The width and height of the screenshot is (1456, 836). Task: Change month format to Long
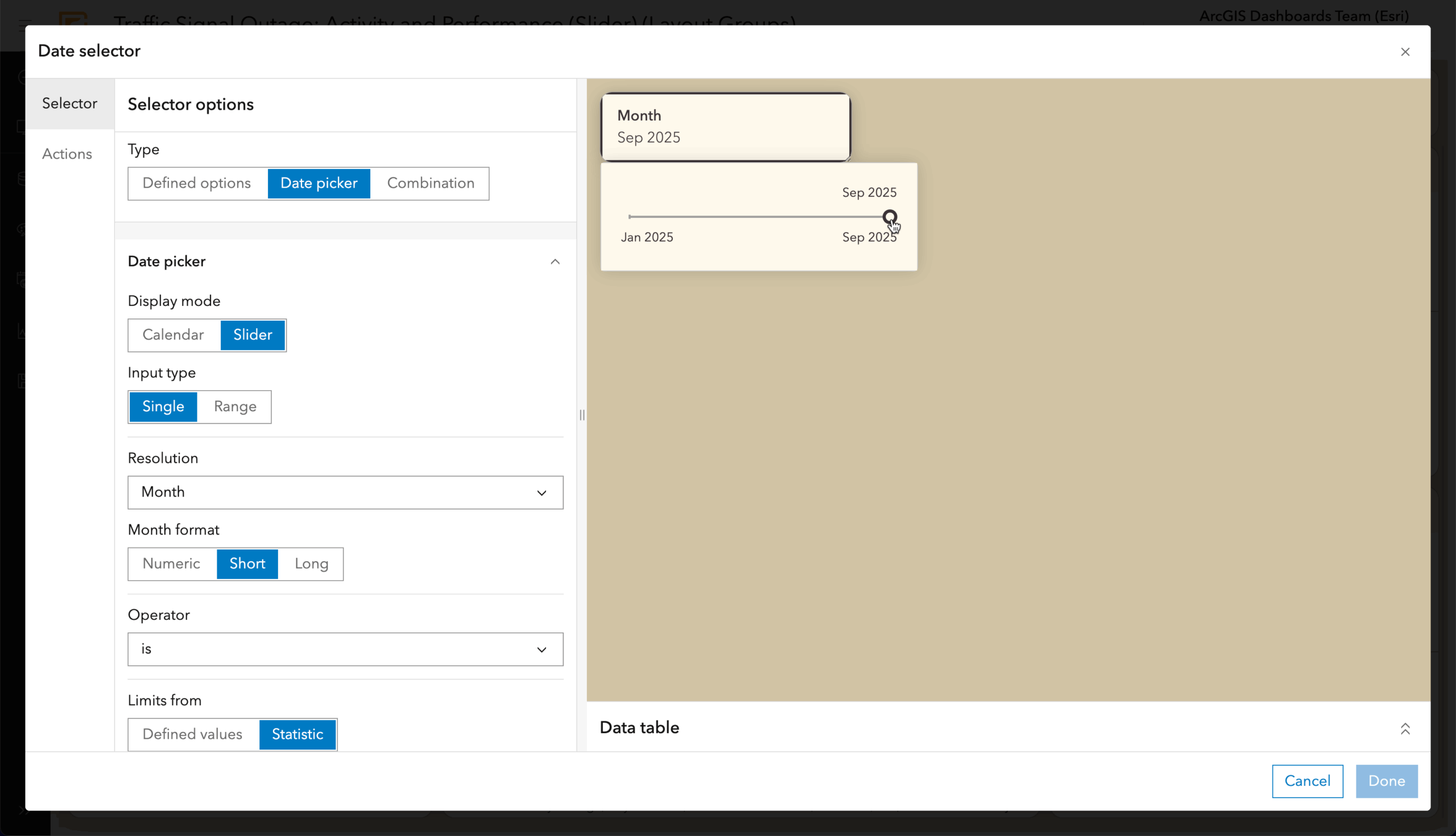pyautogui.click(x=311, y=563)
